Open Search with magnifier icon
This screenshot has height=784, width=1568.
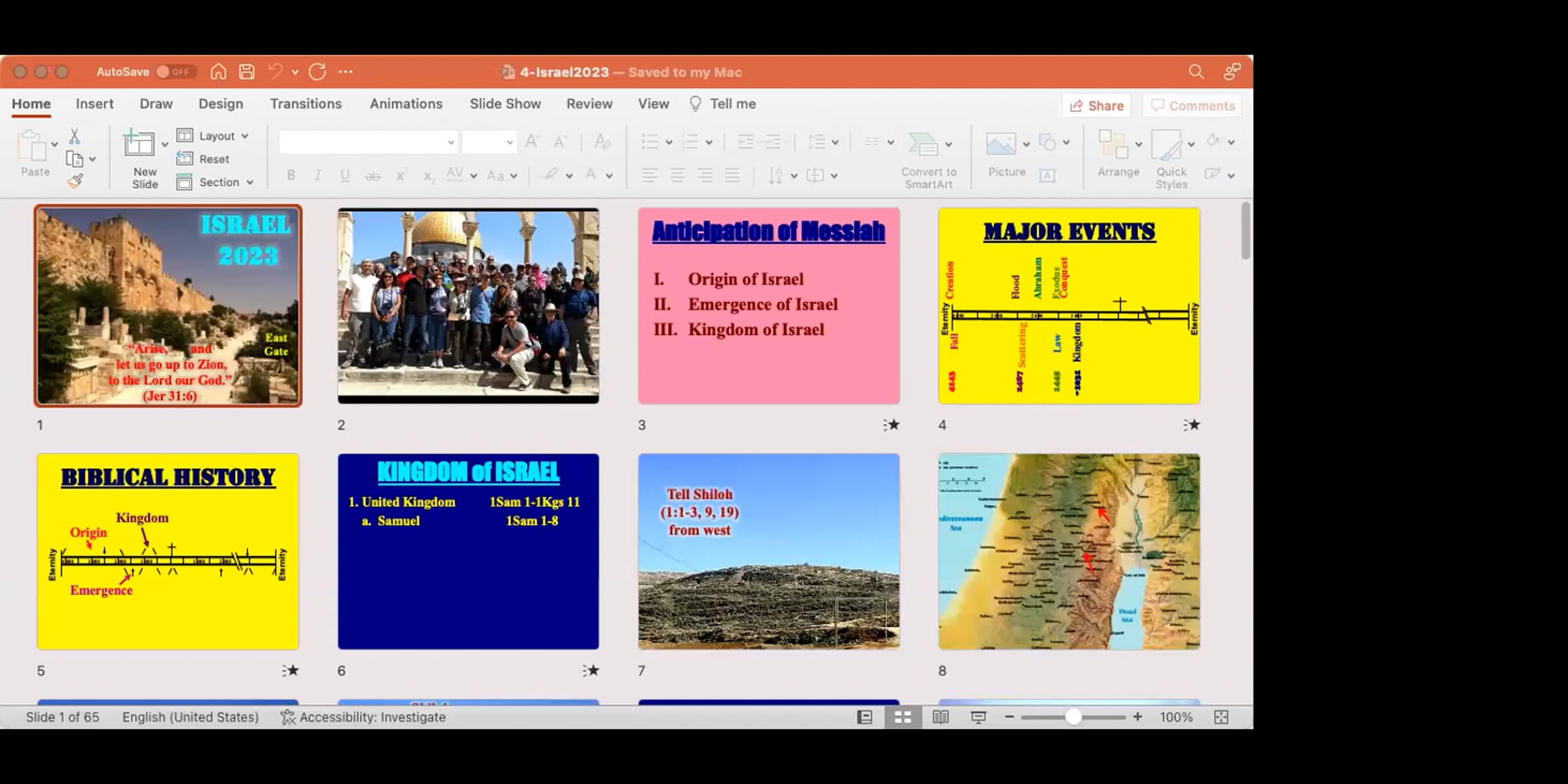click(x=1196, y=72)
